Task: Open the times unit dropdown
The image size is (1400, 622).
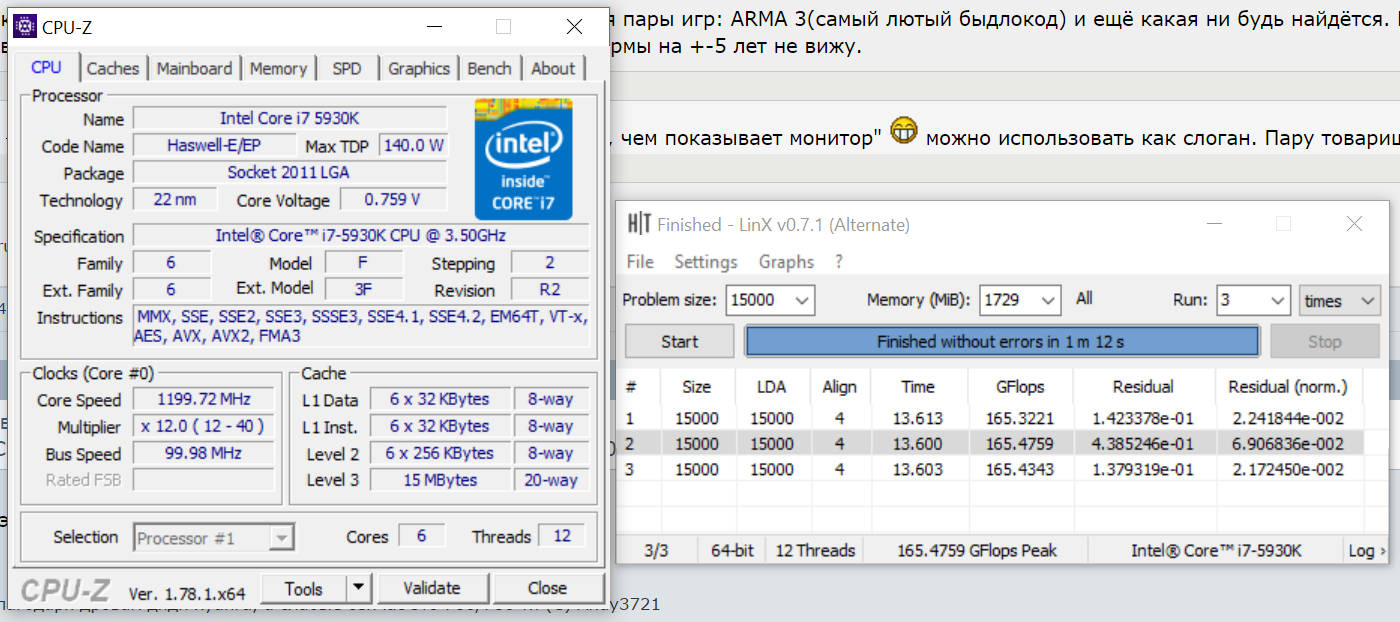Action: coord(1340,300)
